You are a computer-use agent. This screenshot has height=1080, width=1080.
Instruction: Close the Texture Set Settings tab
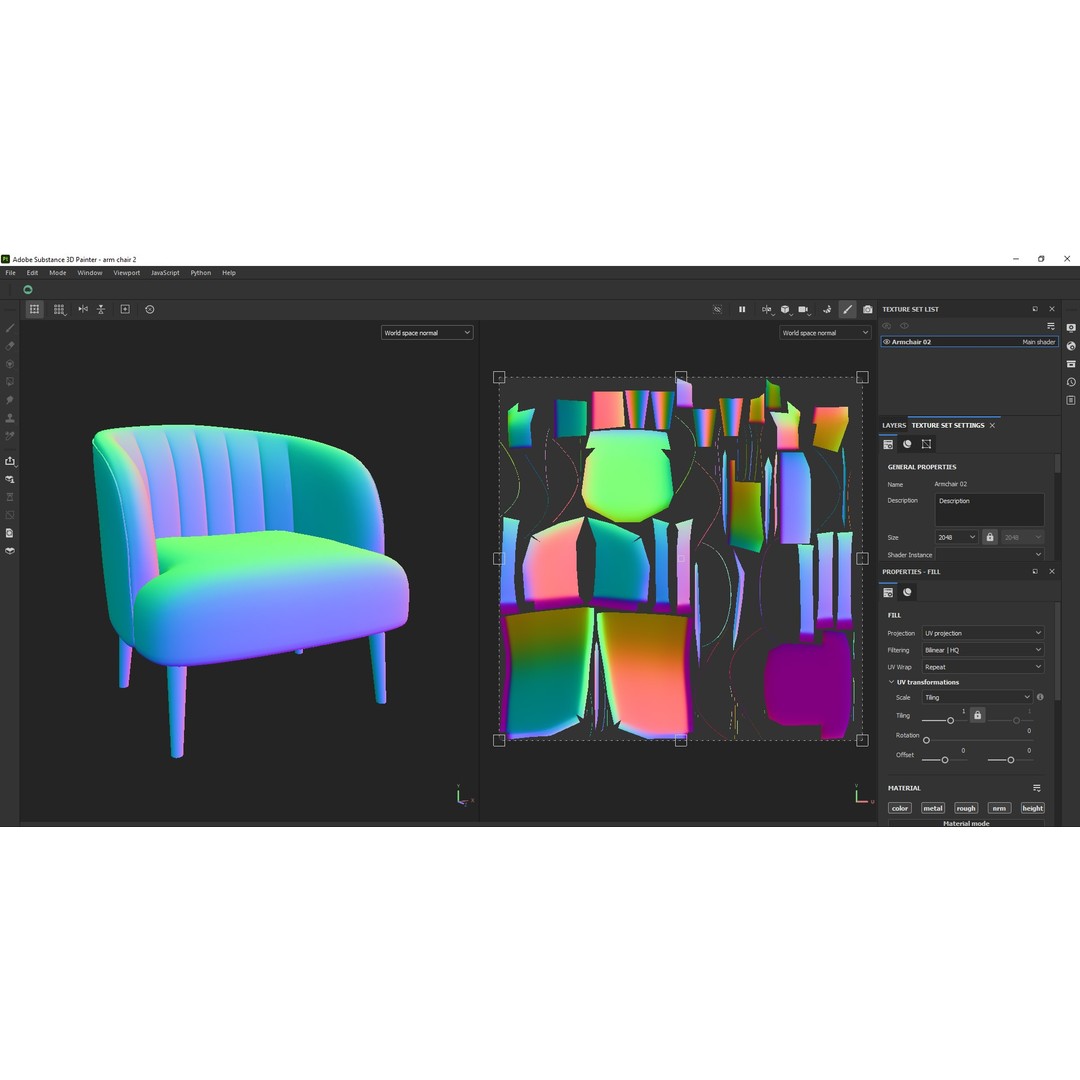[993, 425]
